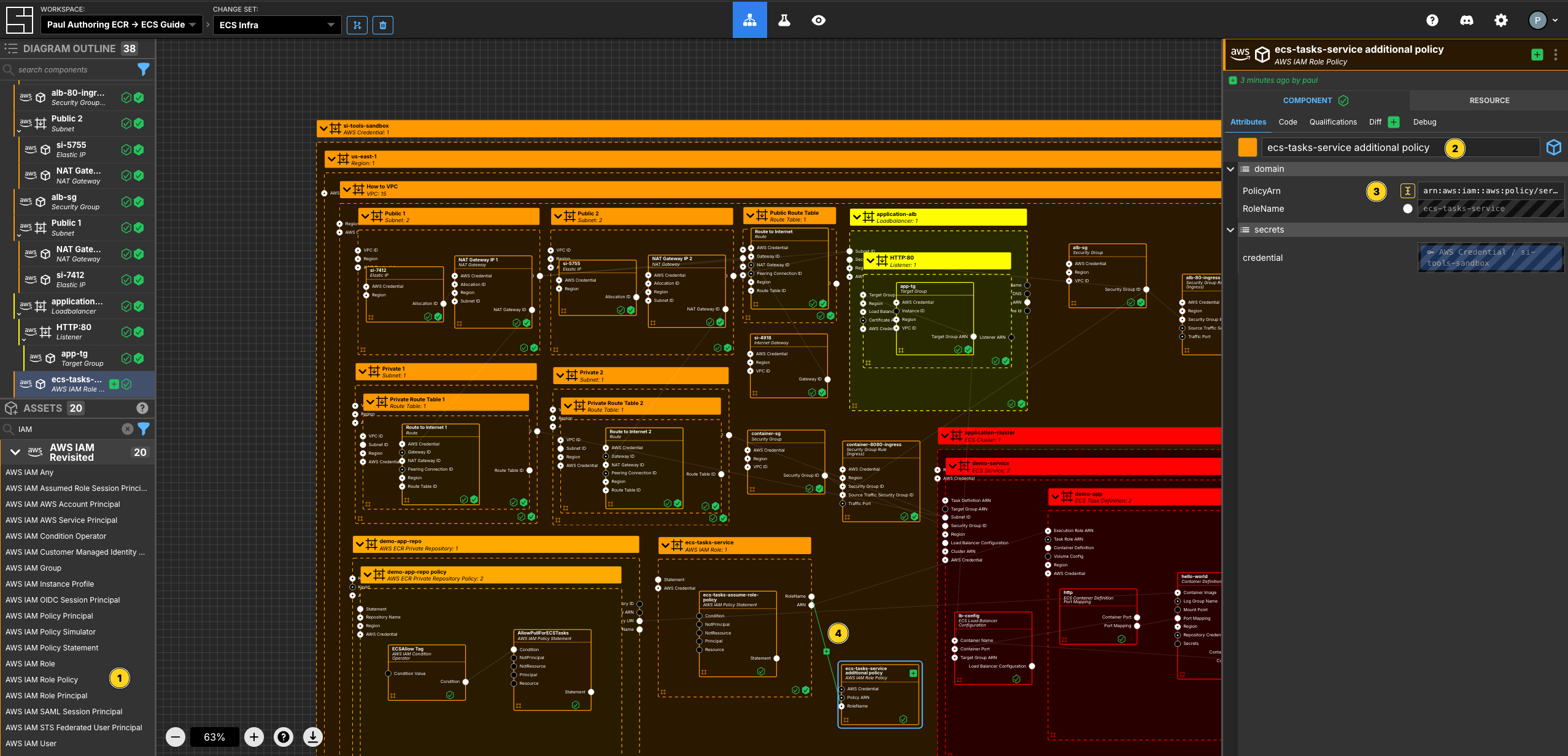1568x756 pixels.
Task: Open the eye visualize view
Action: 819,20
